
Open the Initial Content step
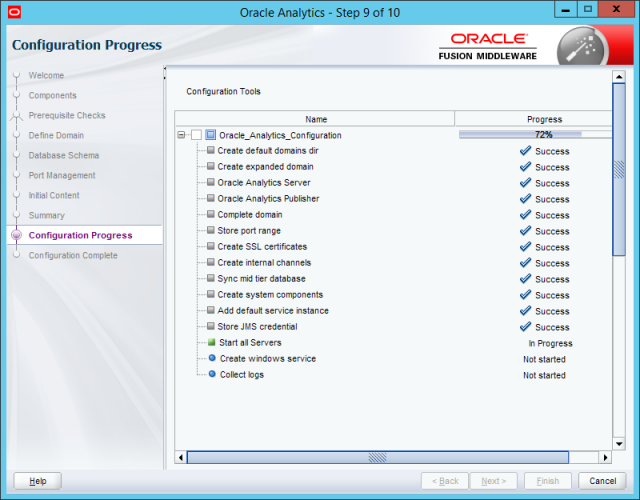[54, 195]
